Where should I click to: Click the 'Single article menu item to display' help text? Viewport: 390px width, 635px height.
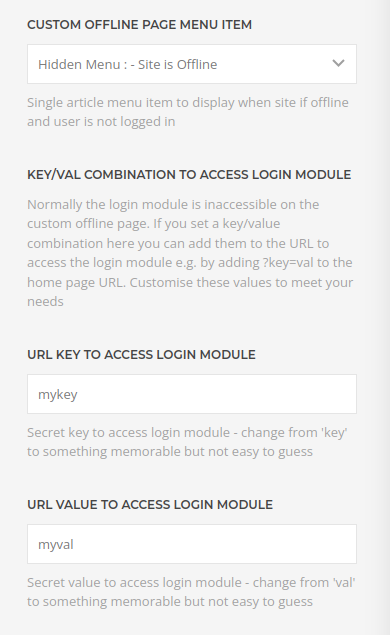[x=130, y=102]
